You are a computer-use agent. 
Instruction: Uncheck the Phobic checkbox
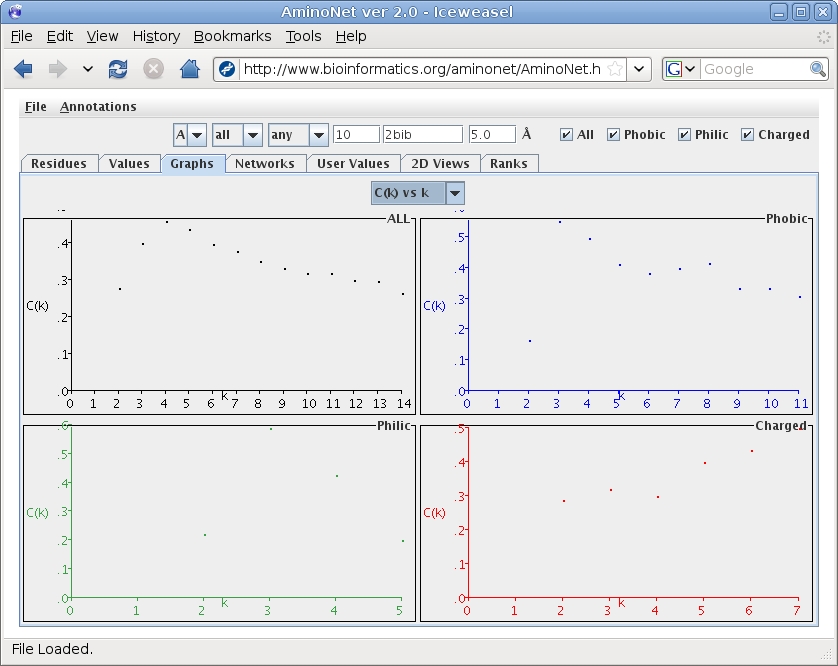pos(613,135)
